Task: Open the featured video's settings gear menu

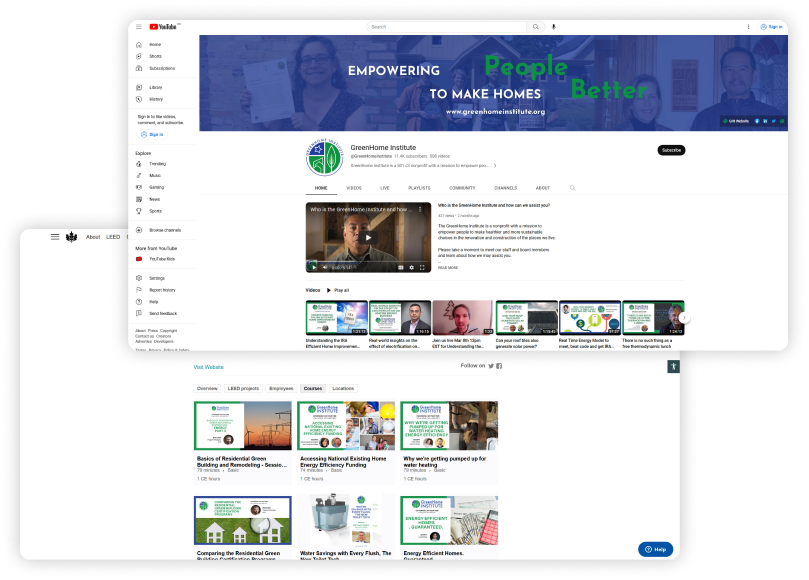Action: pyautogui.click(x=411, y=267)
